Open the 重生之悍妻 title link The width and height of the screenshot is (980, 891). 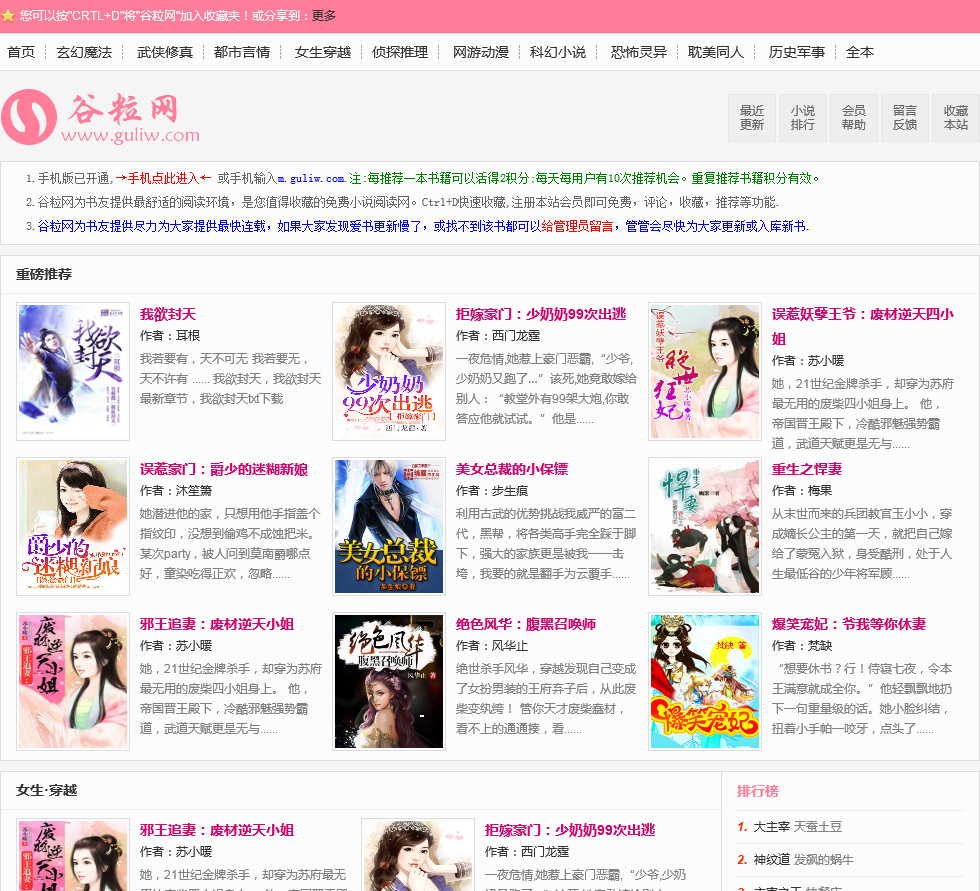[x=807, y=469]
